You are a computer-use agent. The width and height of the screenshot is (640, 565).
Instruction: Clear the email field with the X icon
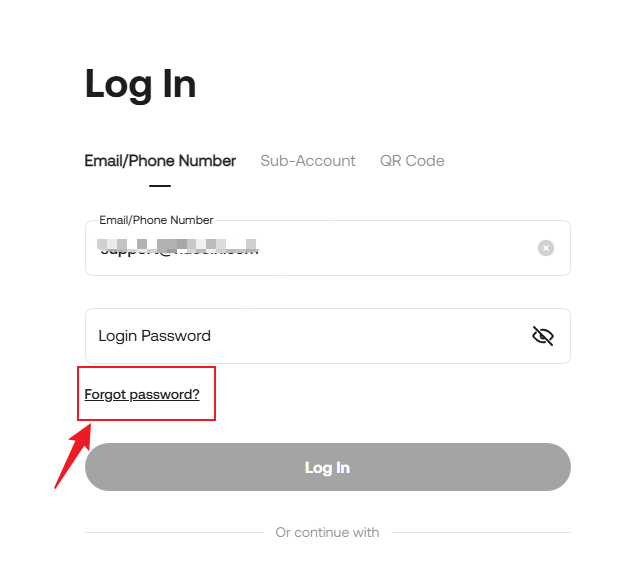click(x=546, y=248)
